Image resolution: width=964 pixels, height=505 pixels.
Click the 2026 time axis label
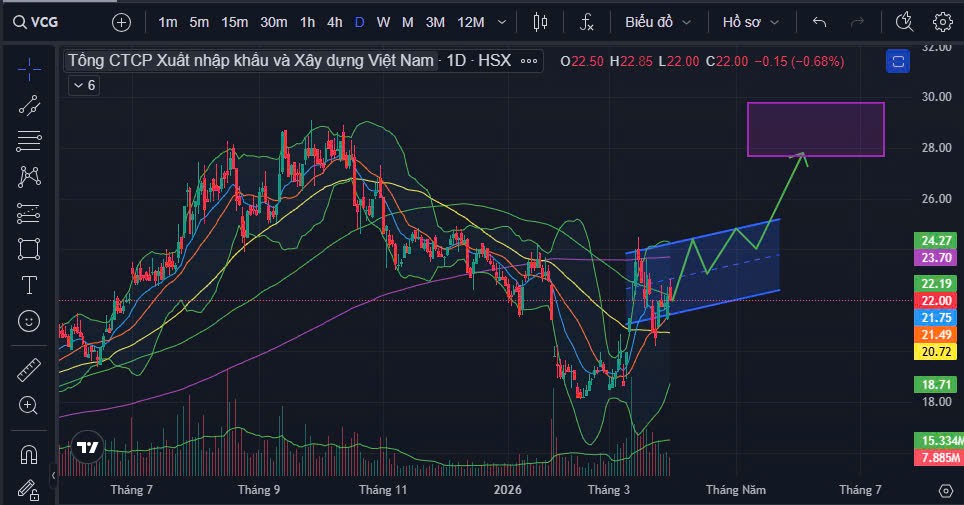pyautogui.click(x=507, y=490)
